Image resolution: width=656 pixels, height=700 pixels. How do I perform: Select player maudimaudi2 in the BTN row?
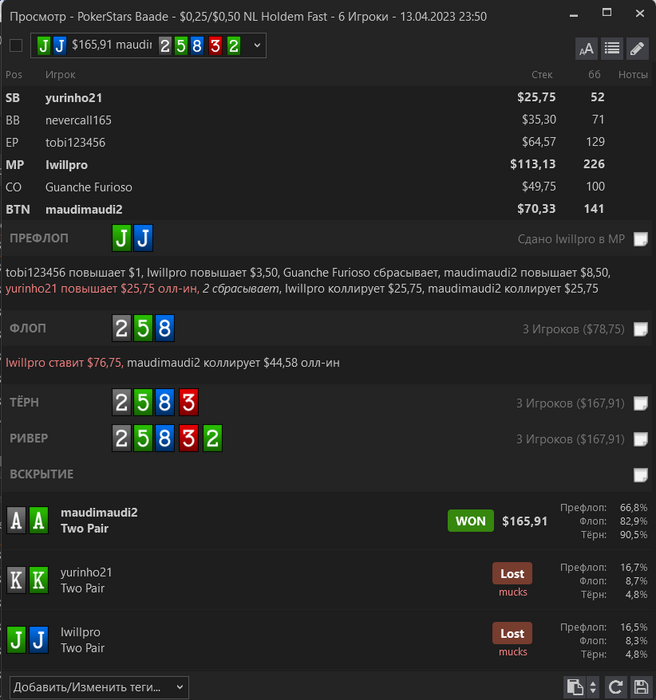[x=84, y=209]
